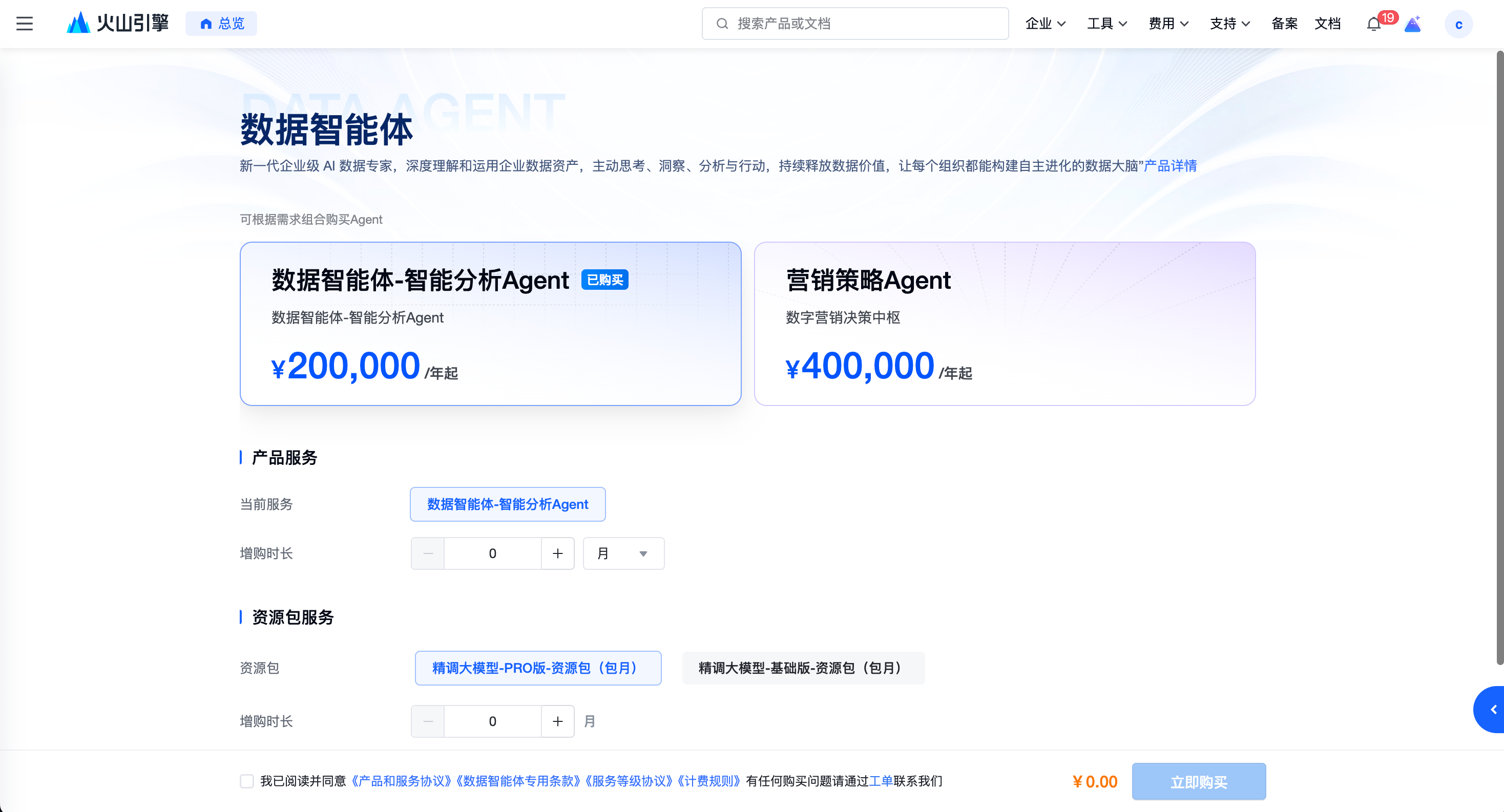Expand the 费用 menu
Viewport: 1504px width, 812px height.
(1168, 24)
